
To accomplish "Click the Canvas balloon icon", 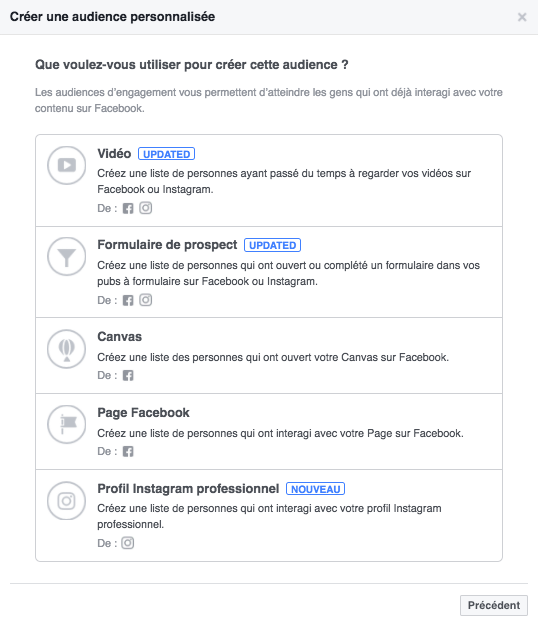I will click(66, 349).
